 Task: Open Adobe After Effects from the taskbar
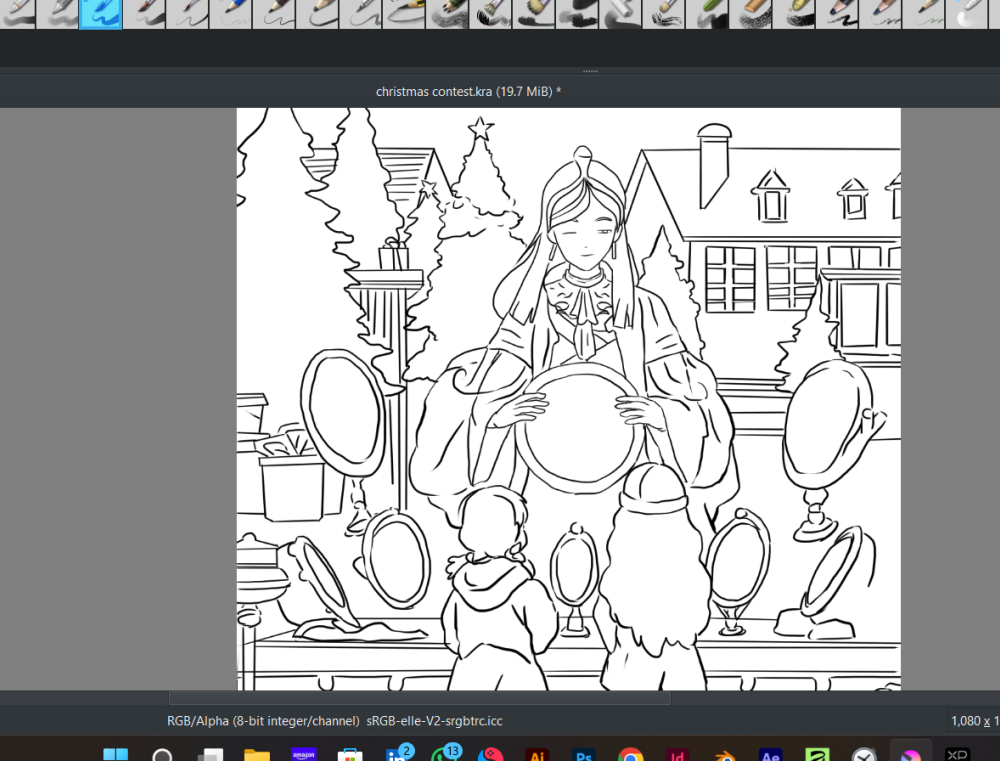coord(770,756)
